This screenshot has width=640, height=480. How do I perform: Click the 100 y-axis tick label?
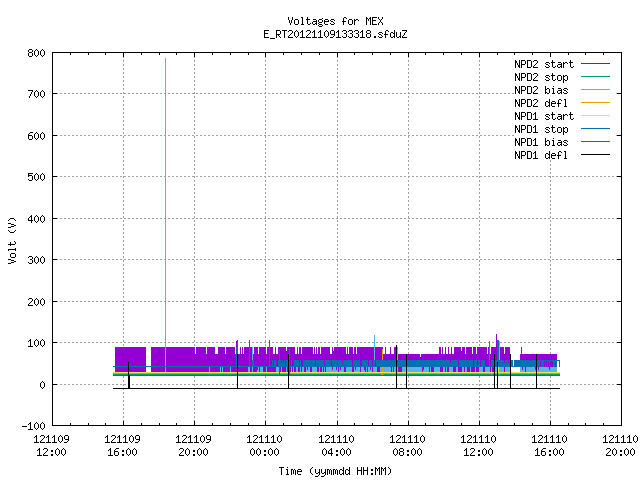tap(36, 343)
